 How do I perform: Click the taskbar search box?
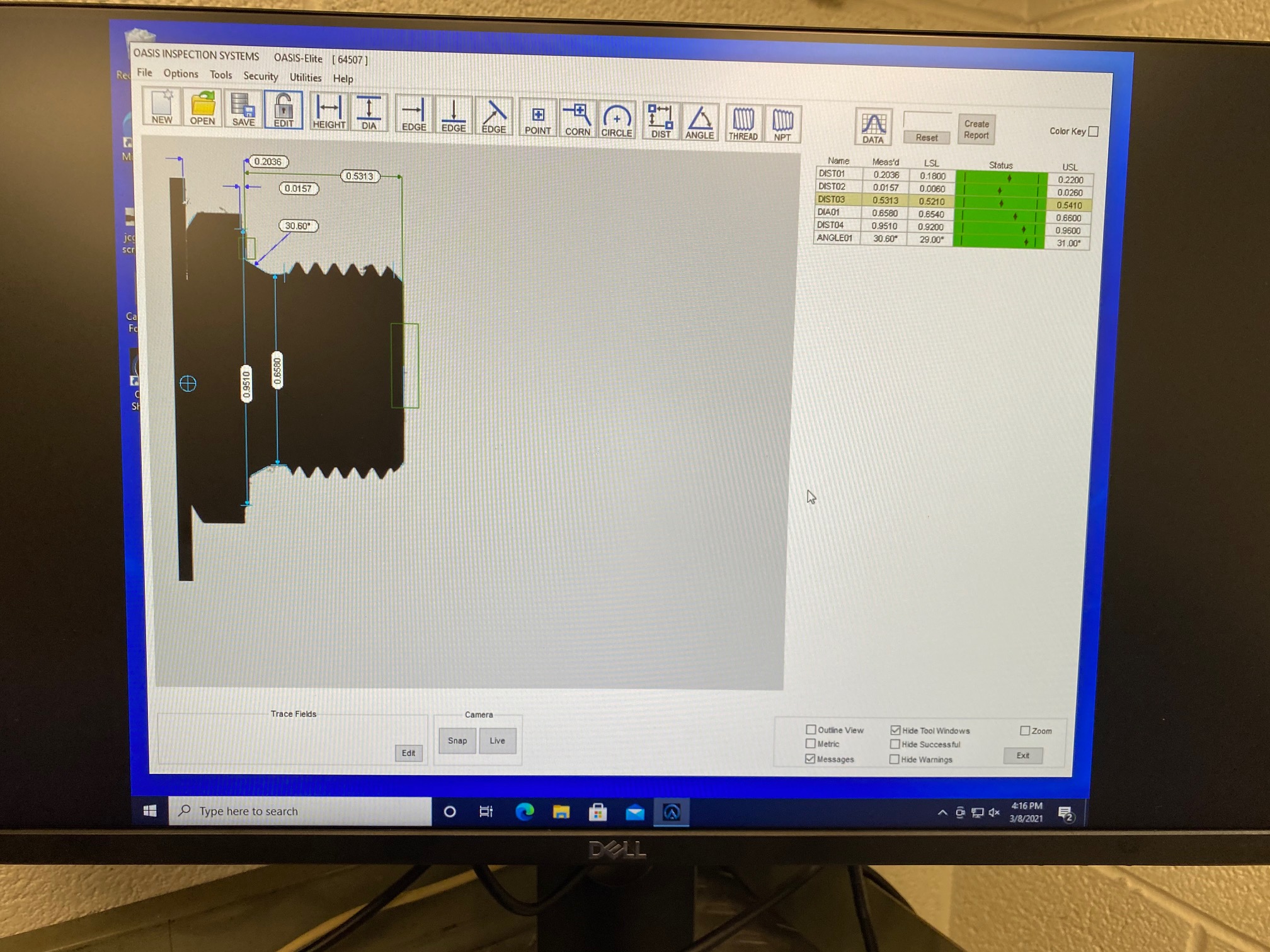pos(300,811)
